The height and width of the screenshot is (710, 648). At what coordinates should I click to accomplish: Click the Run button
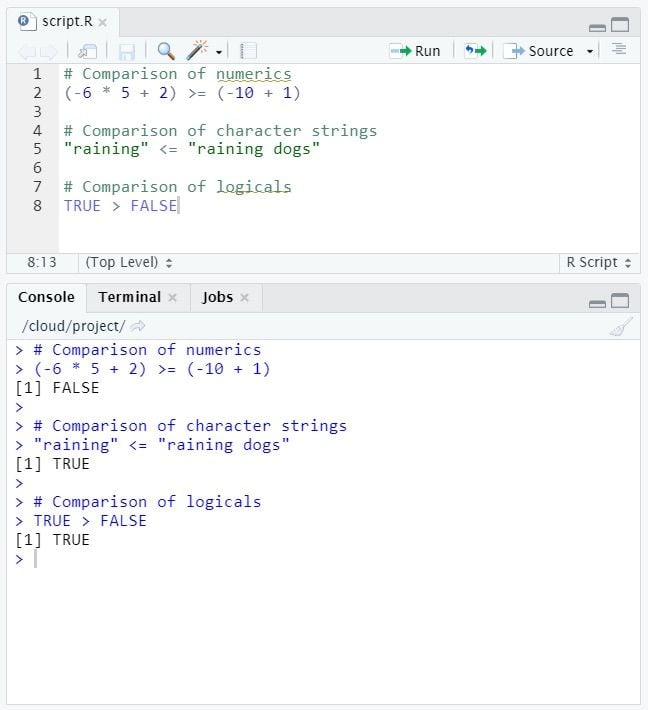tap(416, 51)
